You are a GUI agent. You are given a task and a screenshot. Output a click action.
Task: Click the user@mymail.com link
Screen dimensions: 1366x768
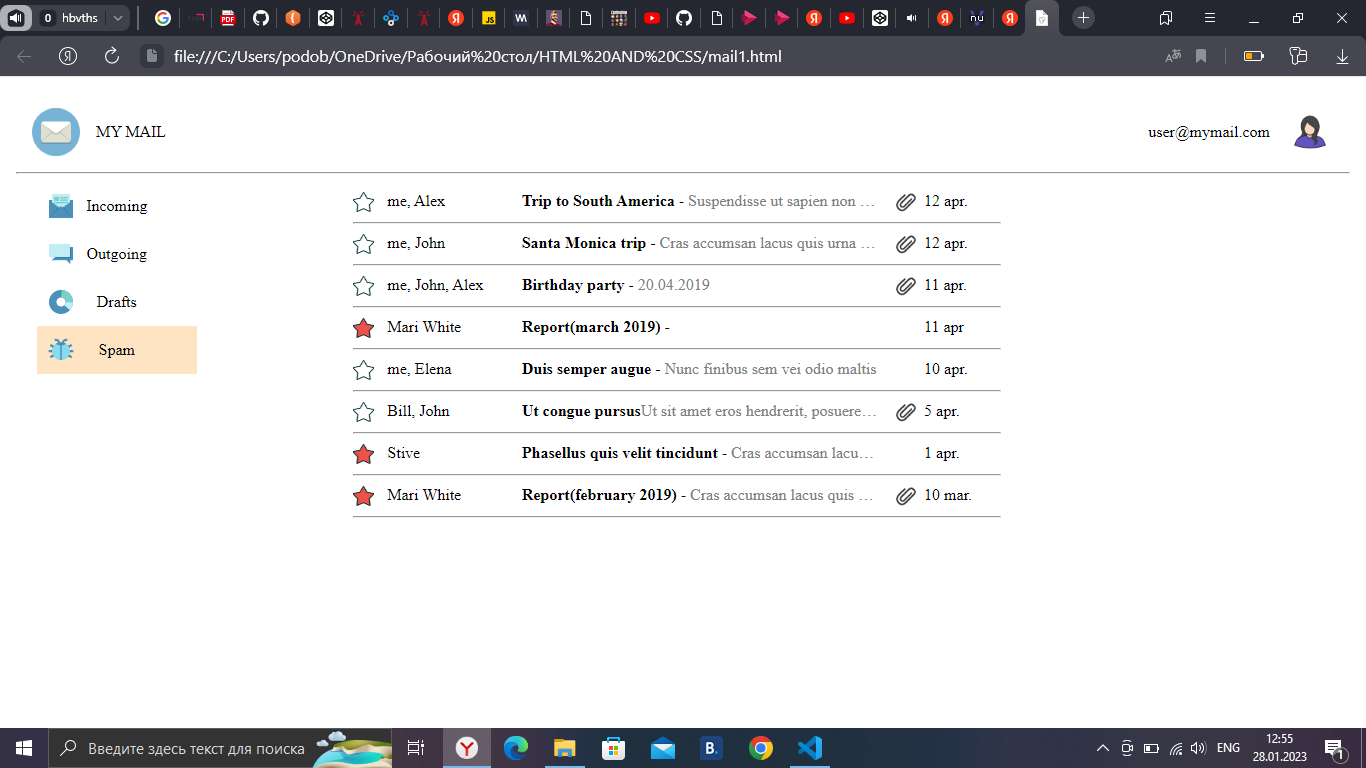pyautogui.click(x=1210, y=131)
